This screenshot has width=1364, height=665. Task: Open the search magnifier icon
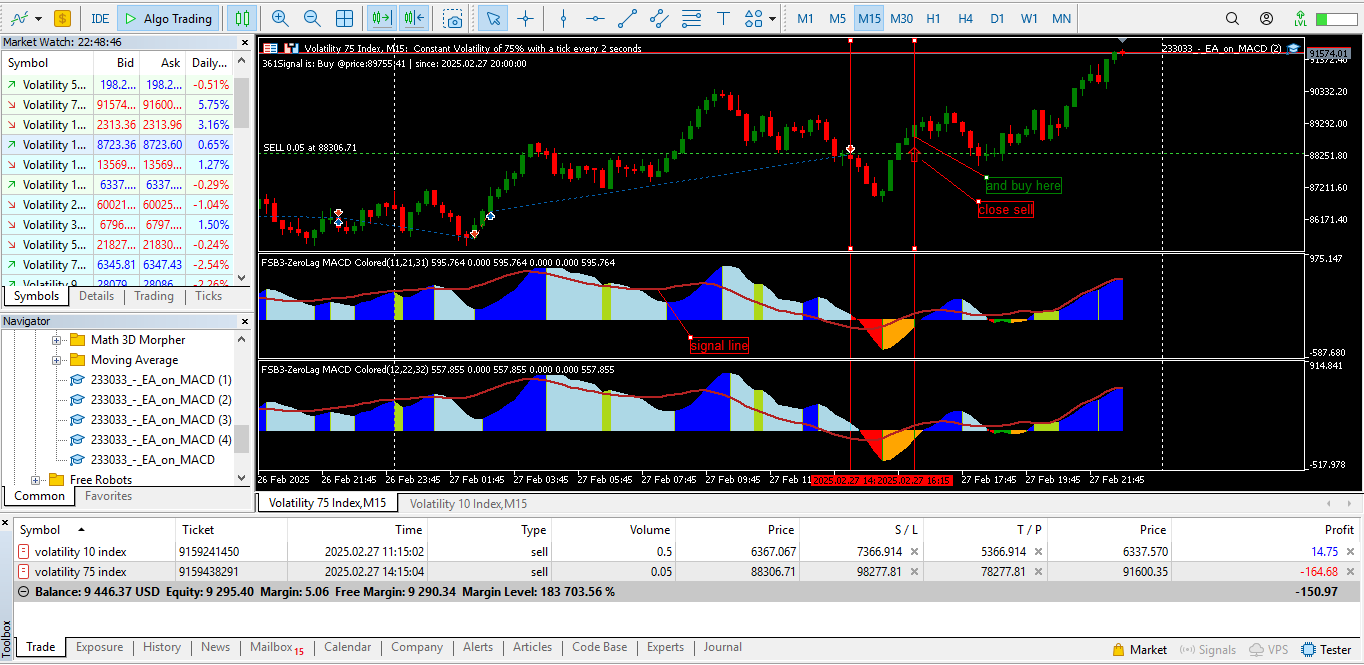[x=1232, y=18]
